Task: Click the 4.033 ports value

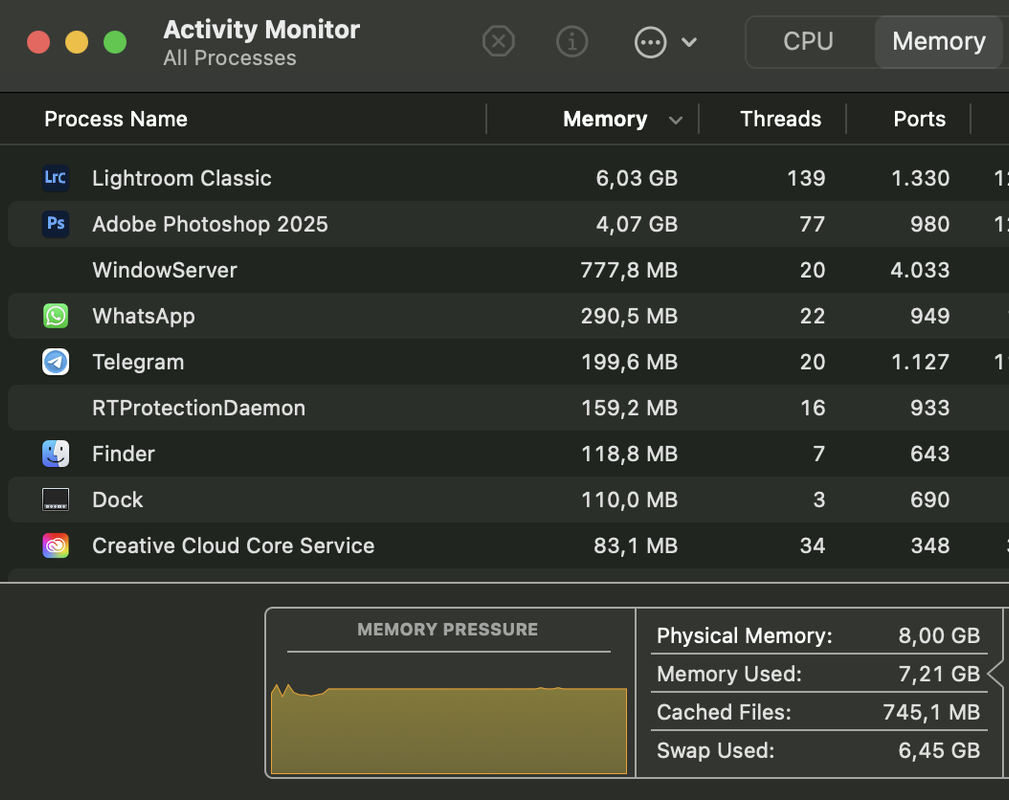Action: 920,270
